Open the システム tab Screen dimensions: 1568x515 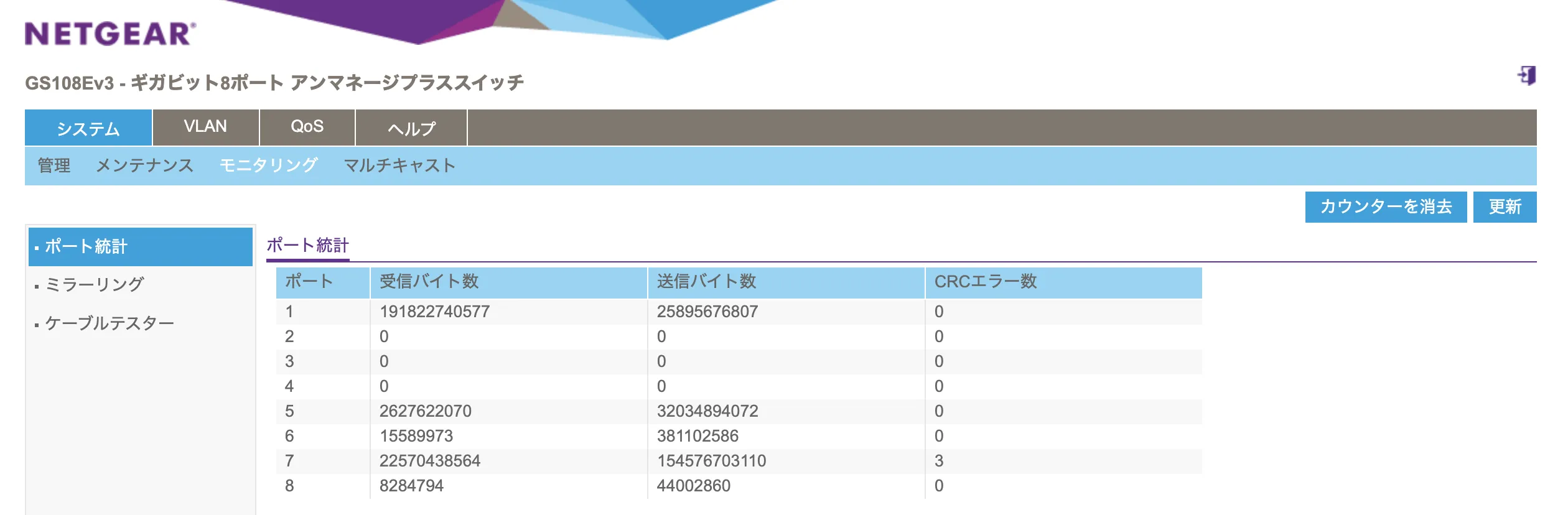tap(88, 128)
